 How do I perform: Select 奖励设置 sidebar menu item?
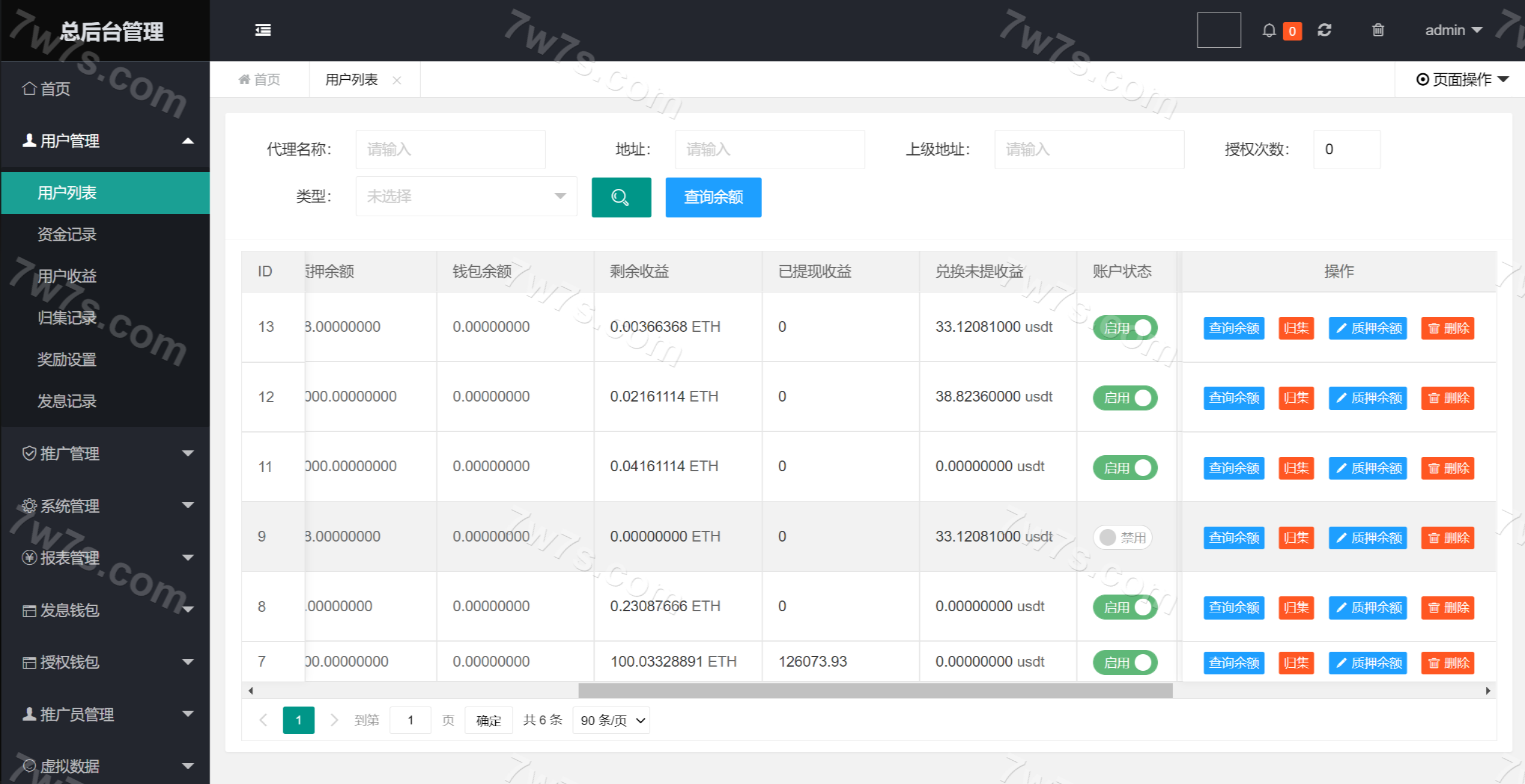click(67, 359)
